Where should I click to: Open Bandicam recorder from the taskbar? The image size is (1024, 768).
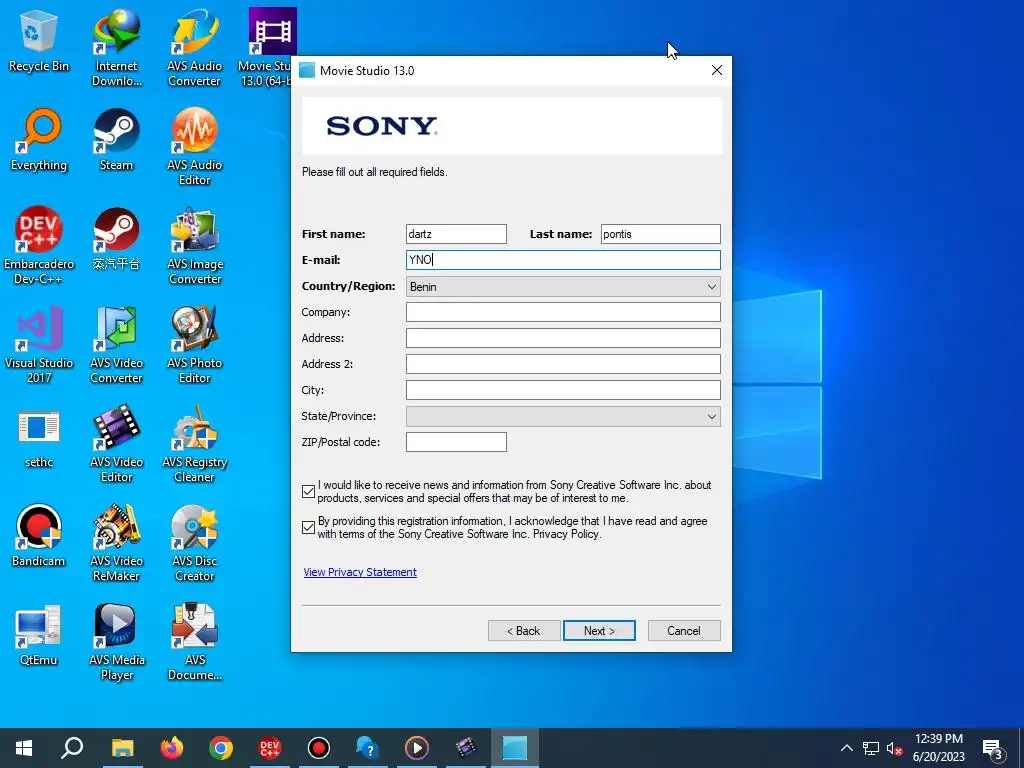tap(319, 748)
